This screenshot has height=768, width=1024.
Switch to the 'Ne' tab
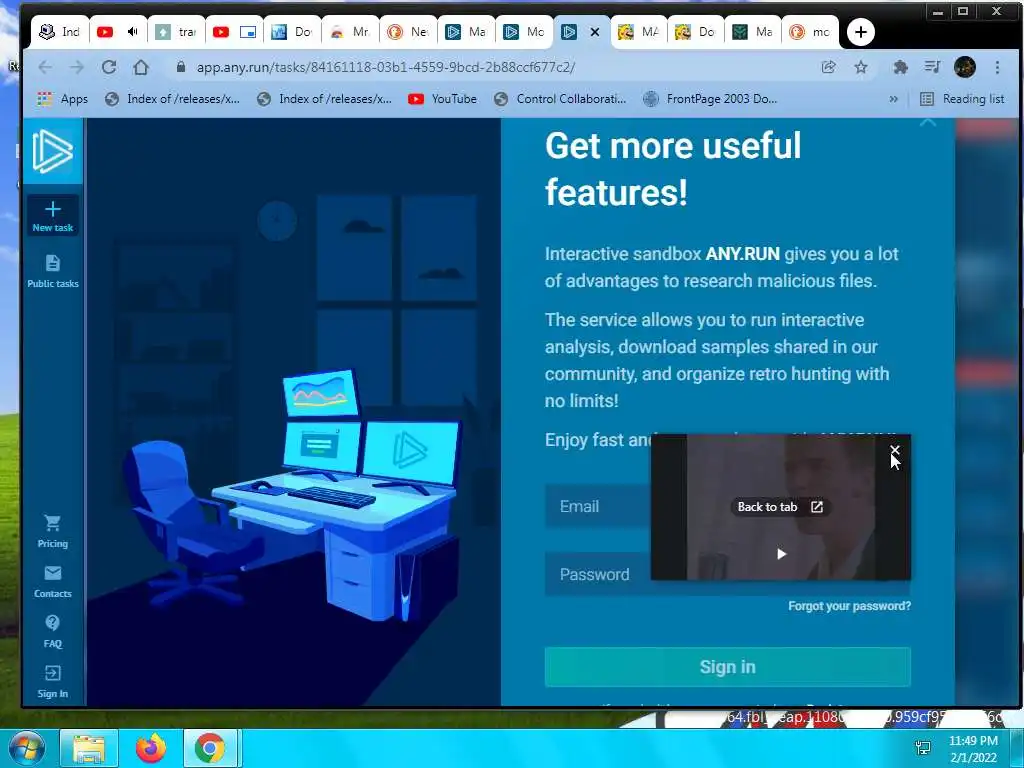tap(408, 32)
